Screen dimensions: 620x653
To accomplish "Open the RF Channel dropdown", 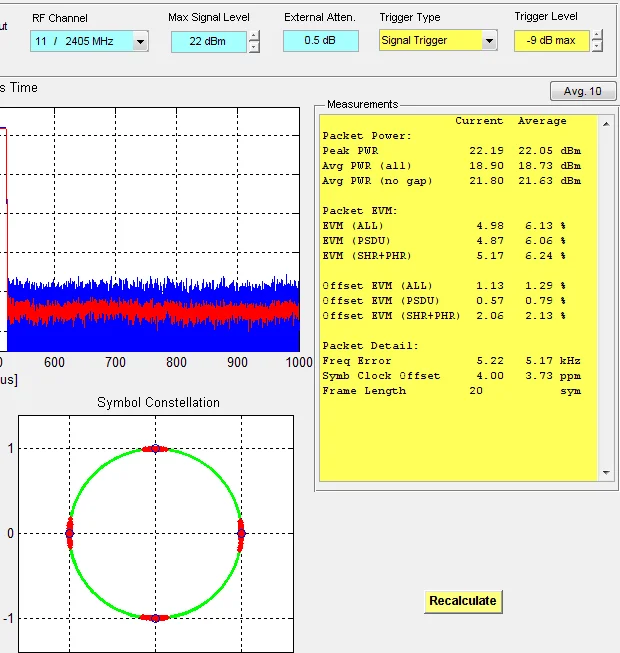I will click(x=140, y=41).
